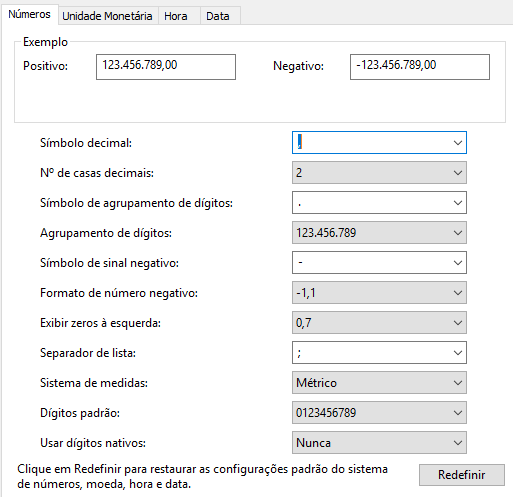Image resolution: width=513 pixels, height=497 pixels.
Task: Expand the Separador de lista dropdown
Action: pos(379,353)
